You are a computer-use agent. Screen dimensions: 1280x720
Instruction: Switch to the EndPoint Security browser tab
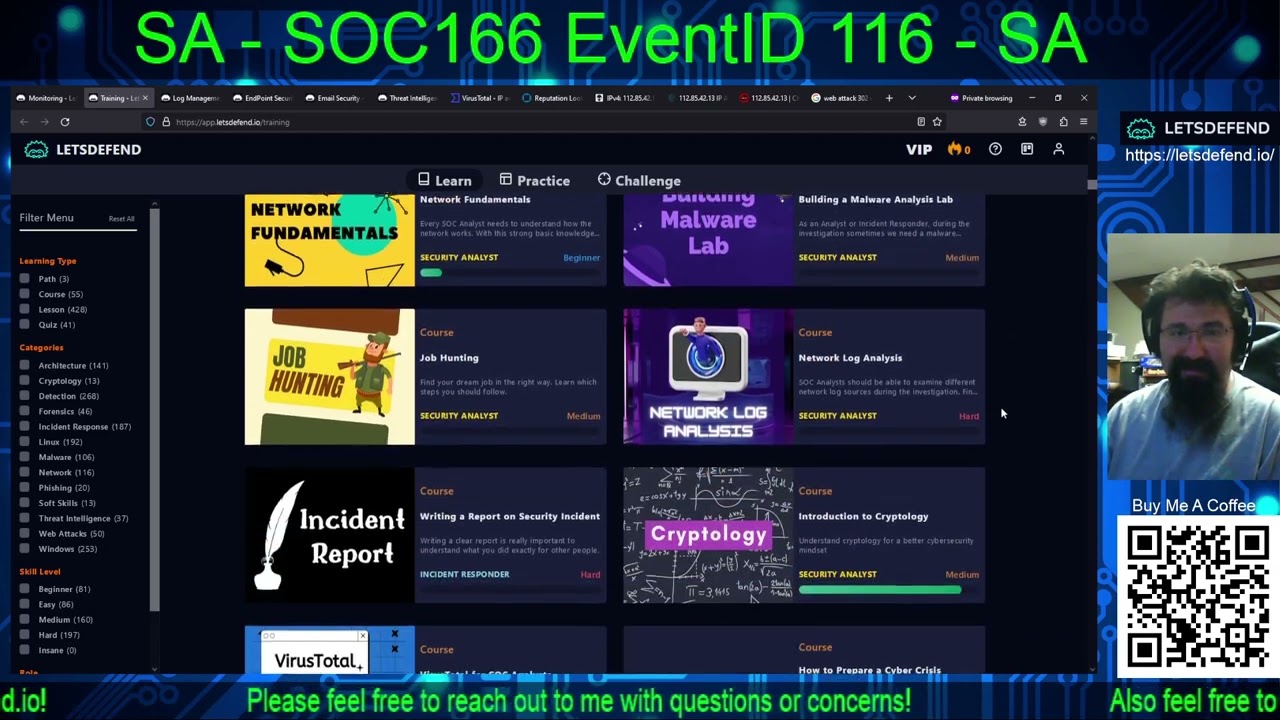point(261,98)
